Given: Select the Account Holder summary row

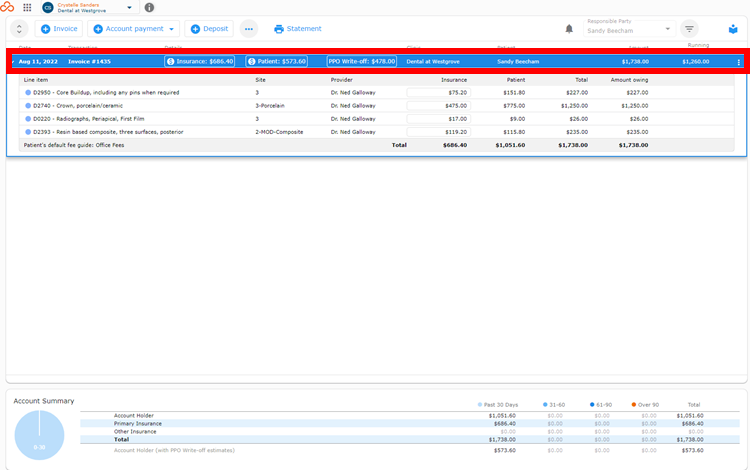Looking at the screenshot, I should pyautogui.click(x=409, y=415).
